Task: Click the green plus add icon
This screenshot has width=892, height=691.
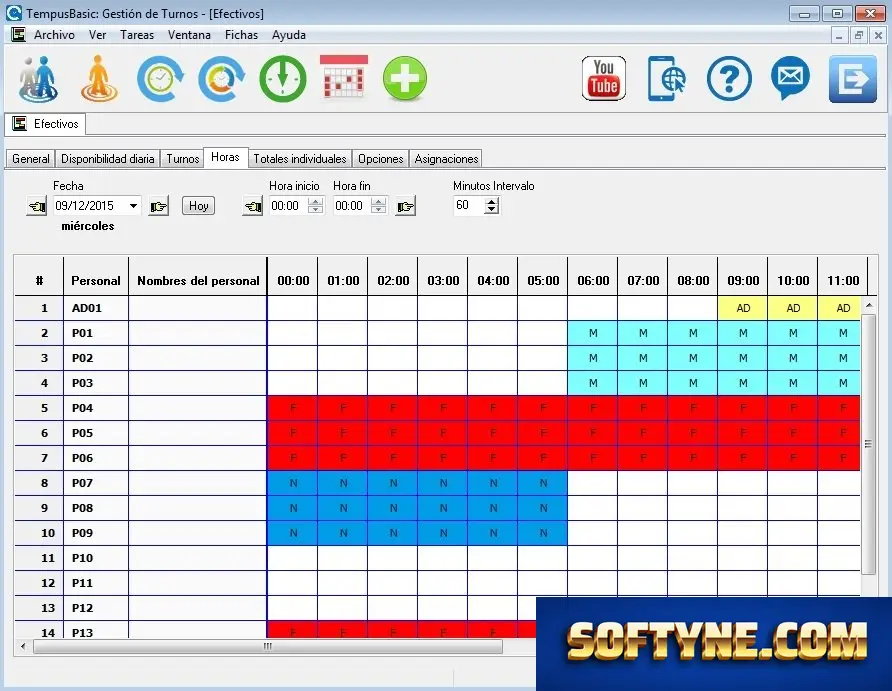Action: pos(404,78)
